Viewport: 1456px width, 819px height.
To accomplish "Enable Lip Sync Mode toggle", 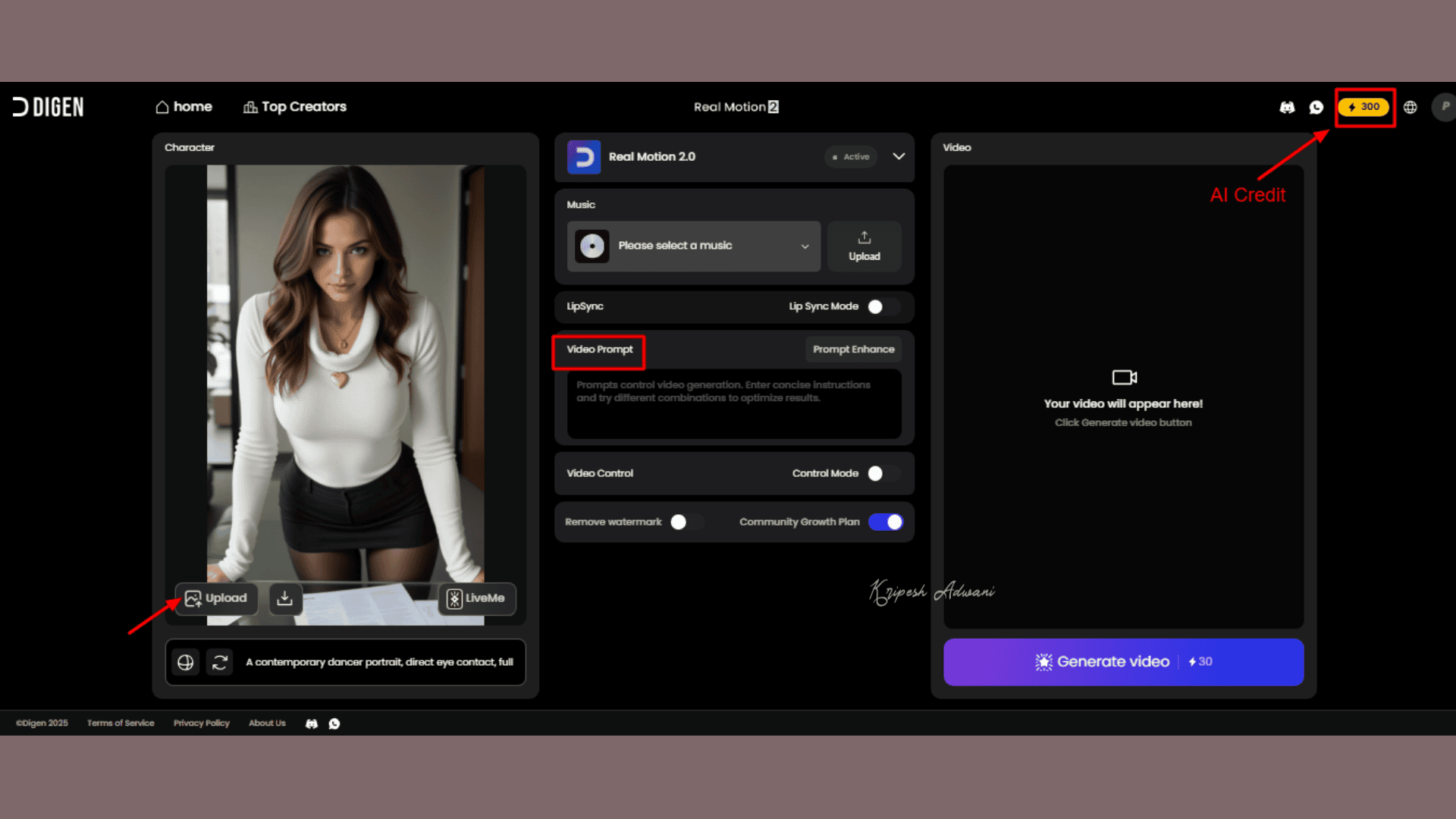I will 883,306.
